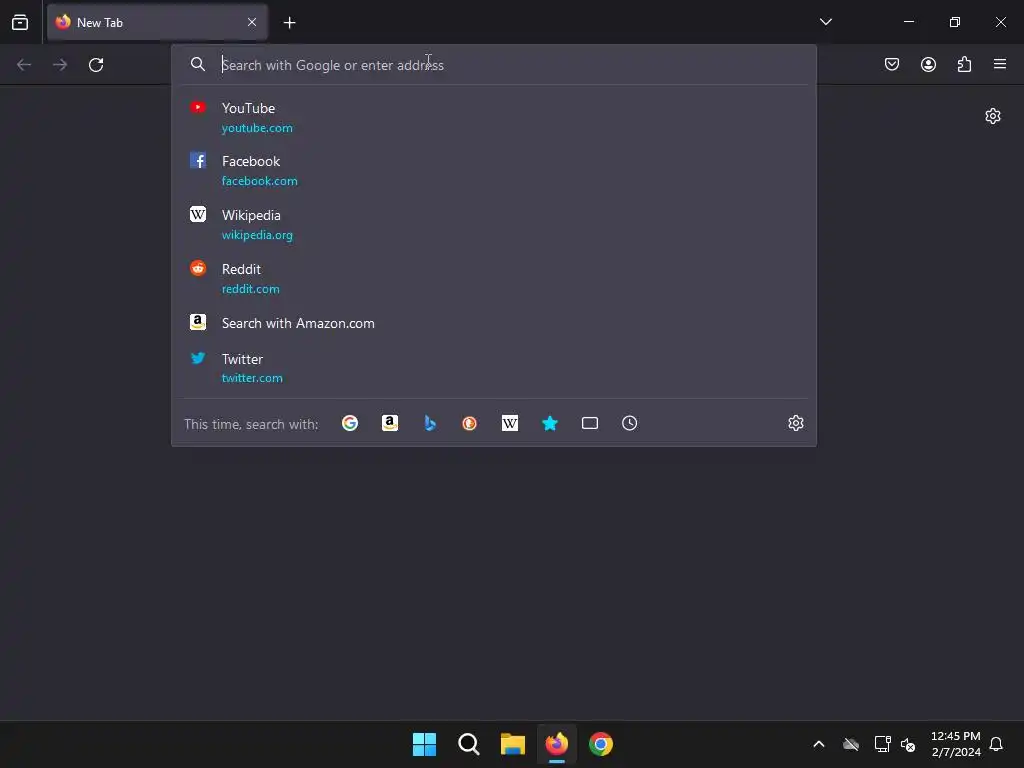Select Facebook suggestion
Screen dimensions: 1024x768
click(x=494, y=170)
